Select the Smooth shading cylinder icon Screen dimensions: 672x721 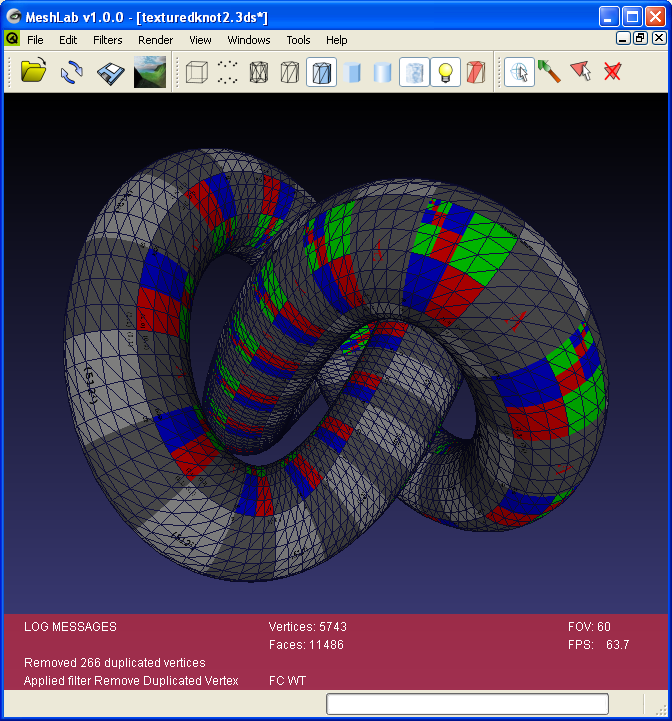tap(383, 72)
